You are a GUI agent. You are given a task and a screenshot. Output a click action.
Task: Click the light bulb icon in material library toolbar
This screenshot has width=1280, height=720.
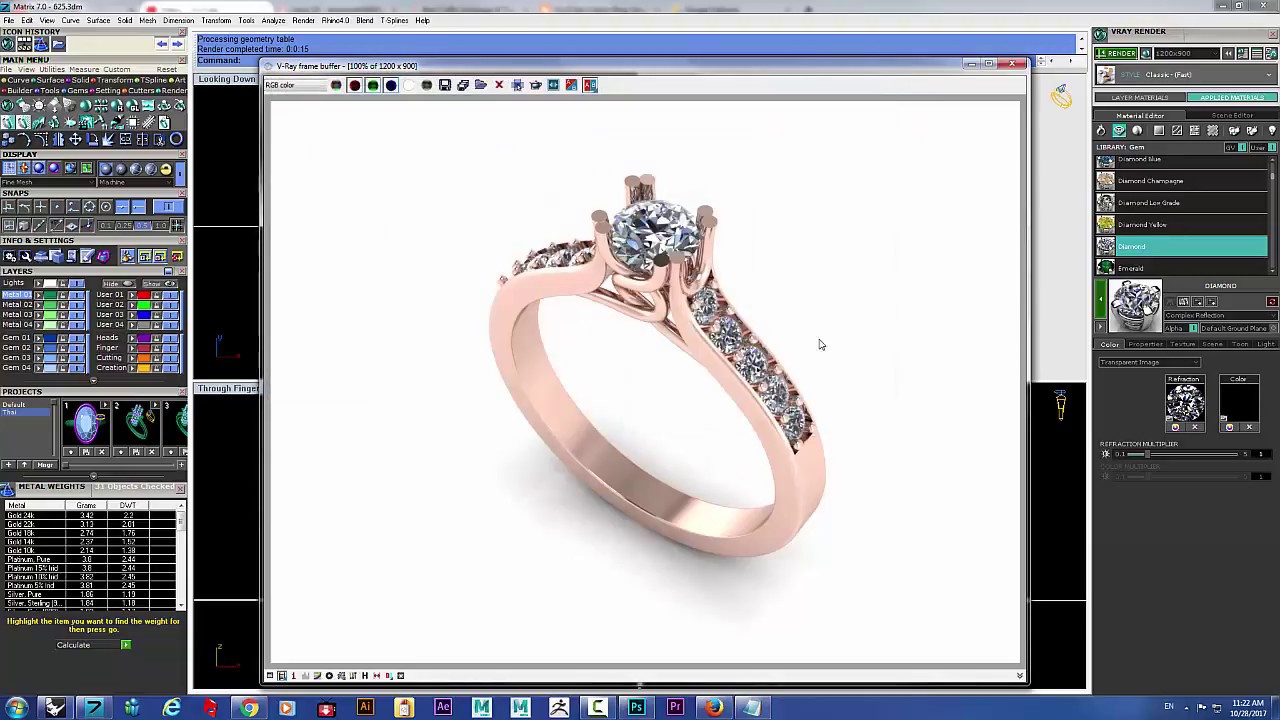point(1272,131)
